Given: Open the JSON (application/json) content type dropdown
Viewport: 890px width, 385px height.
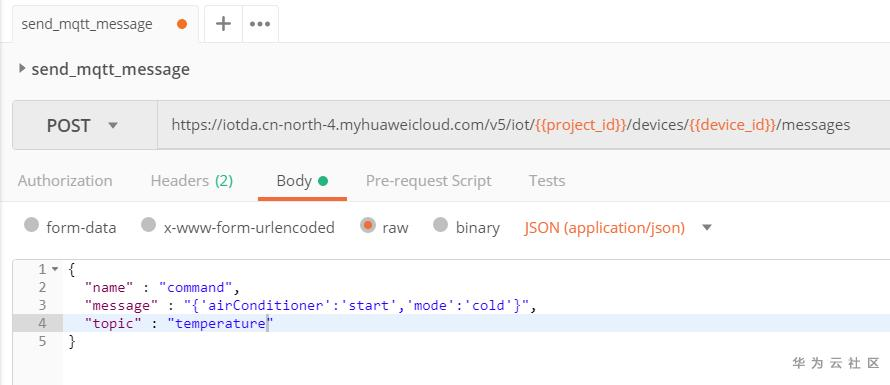Looking at the screenshot, I should point(618,228).
